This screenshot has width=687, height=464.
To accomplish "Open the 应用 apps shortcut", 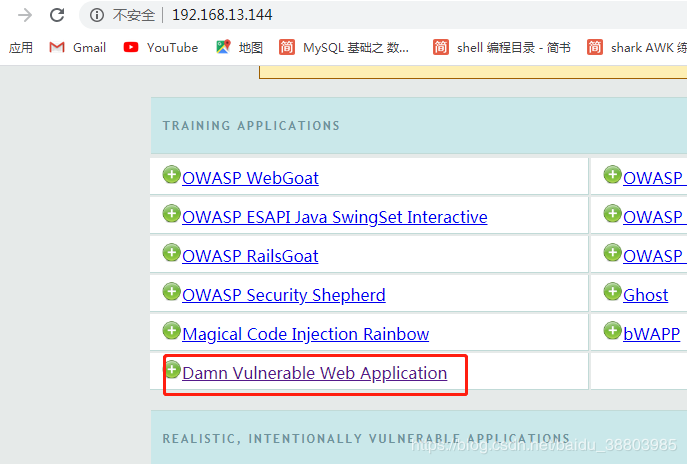I will click(21, 47).
